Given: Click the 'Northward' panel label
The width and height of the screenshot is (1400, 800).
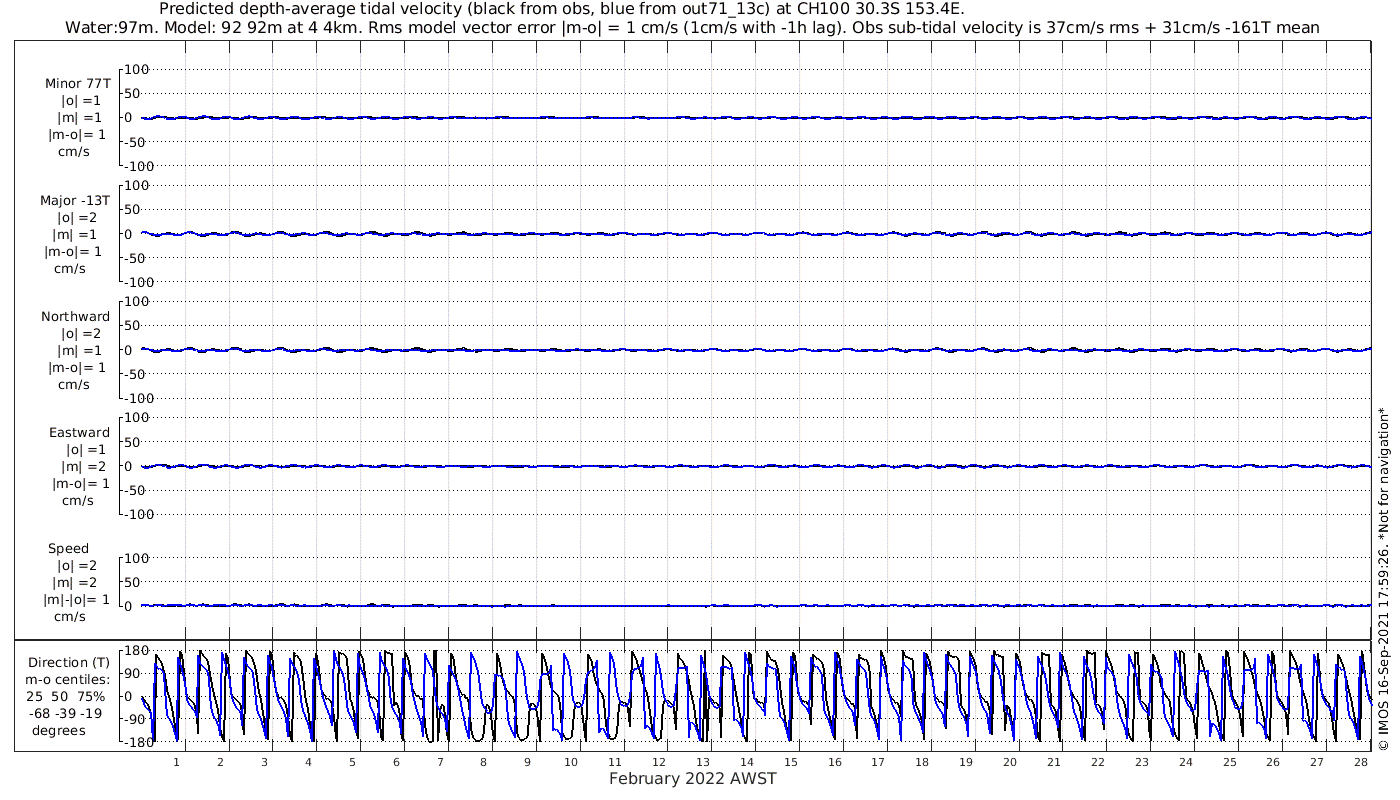Looking at the screenshot, I should [x=76, y=317].
